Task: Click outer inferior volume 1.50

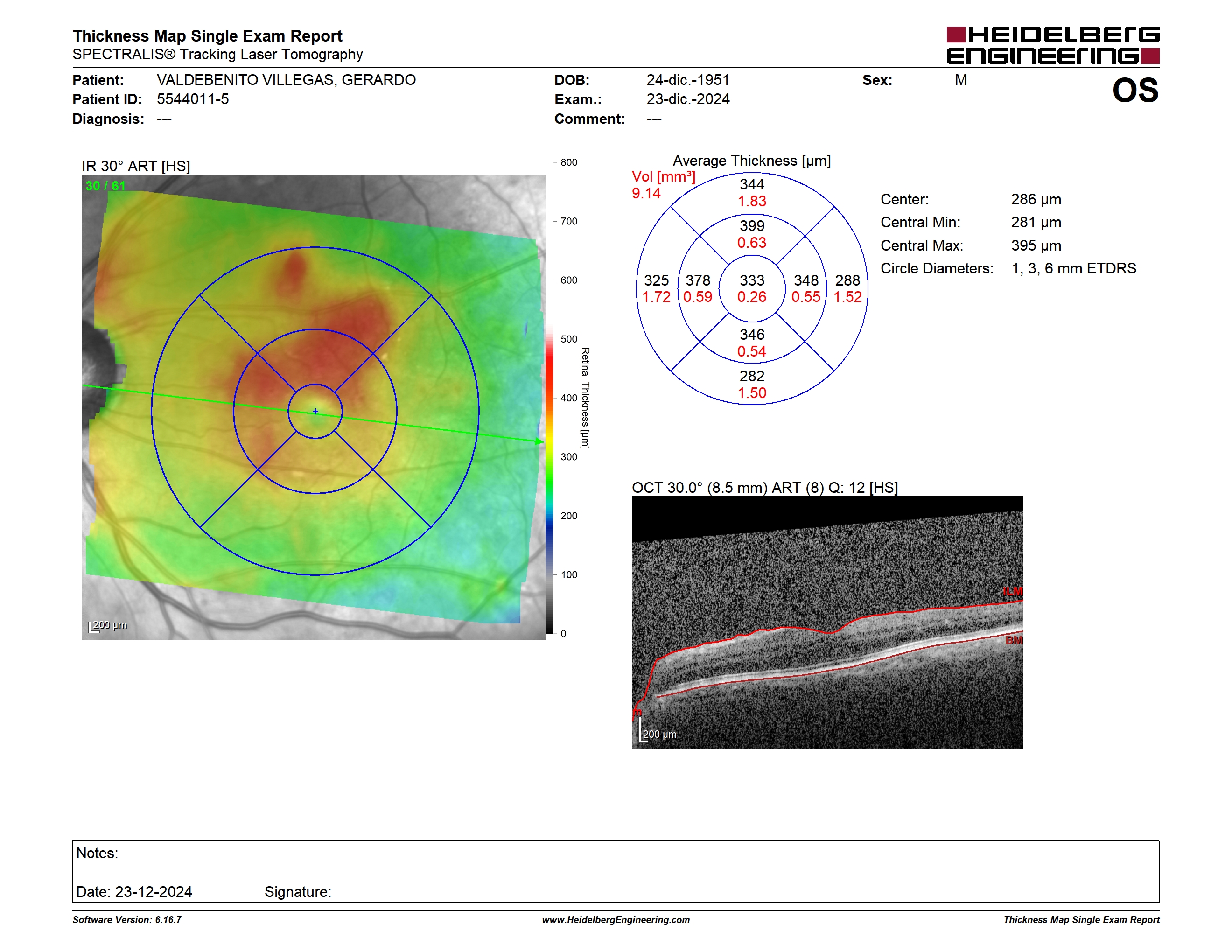Action: 752,393
